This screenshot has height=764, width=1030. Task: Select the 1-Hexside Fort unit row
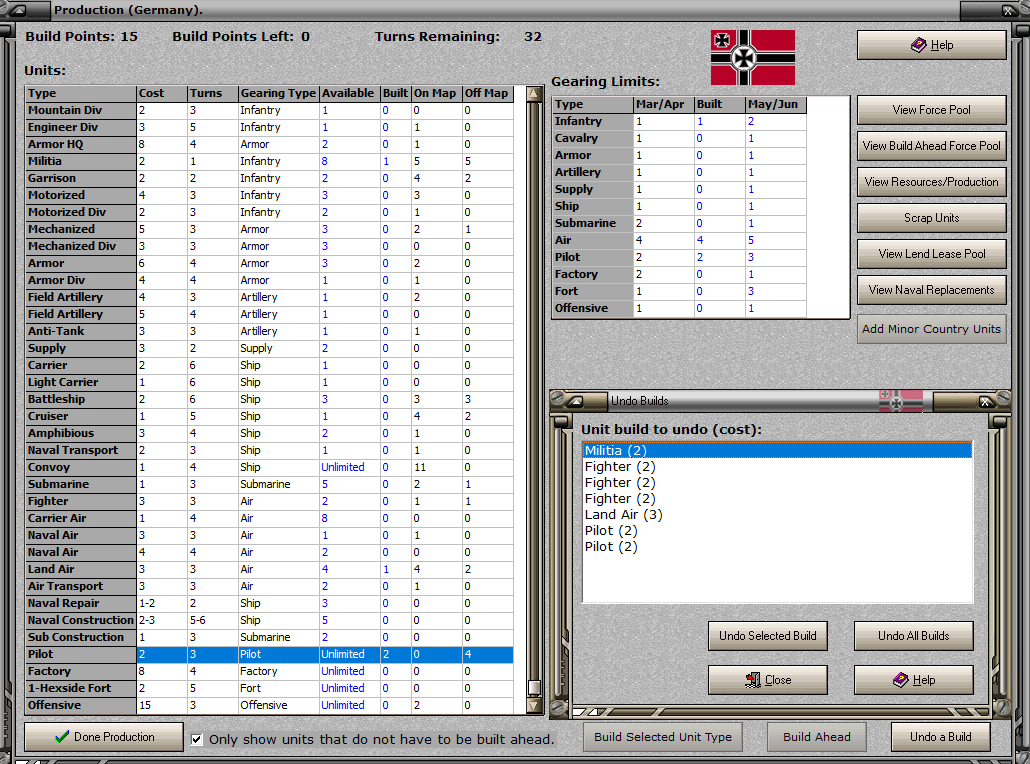[x=269, y=688]
